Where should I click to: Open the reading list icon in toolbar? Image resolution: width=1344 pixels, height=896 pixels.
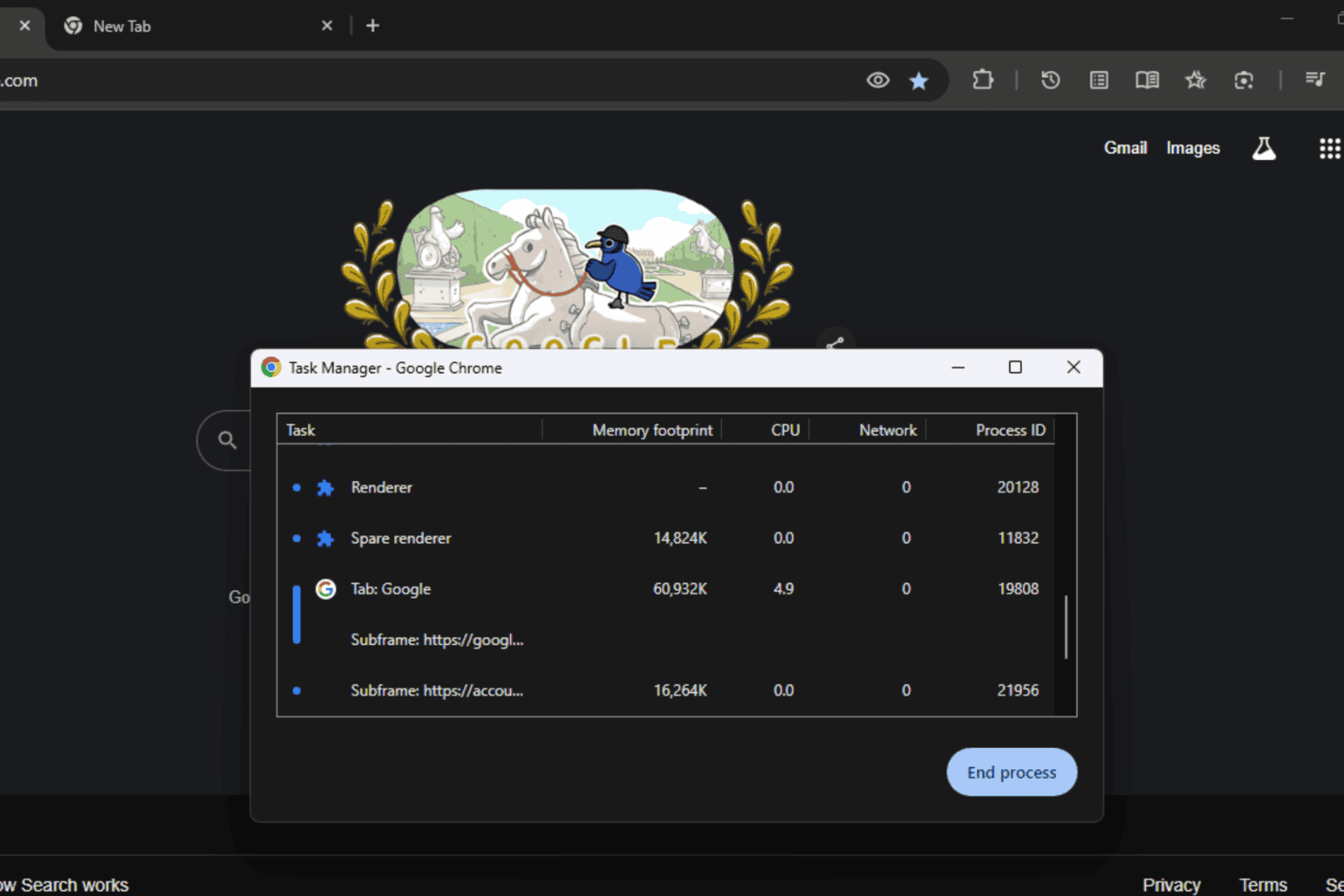[x=1099, y=80]
